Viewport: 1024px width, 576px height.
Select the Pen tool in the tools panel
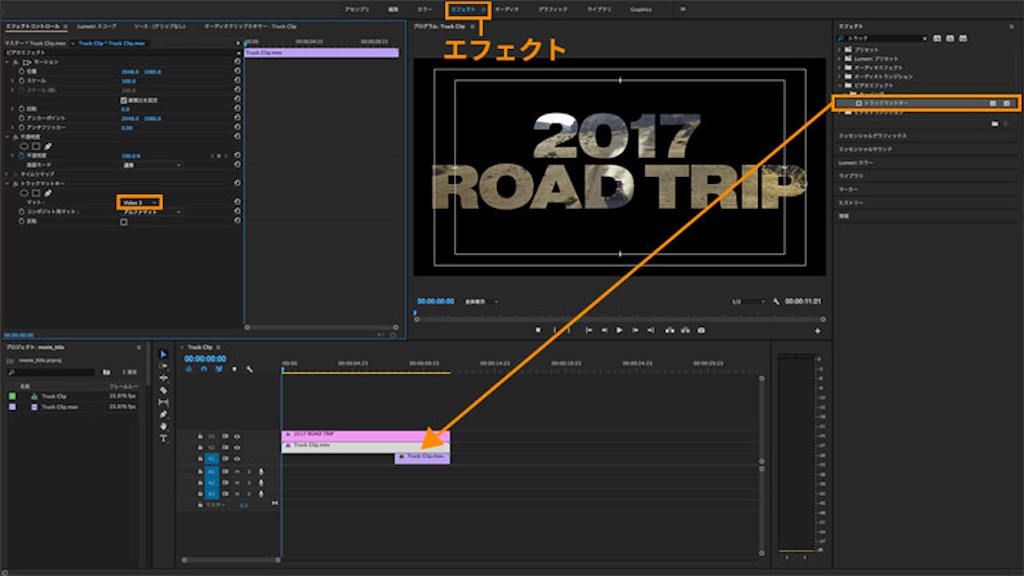[163, 414]
